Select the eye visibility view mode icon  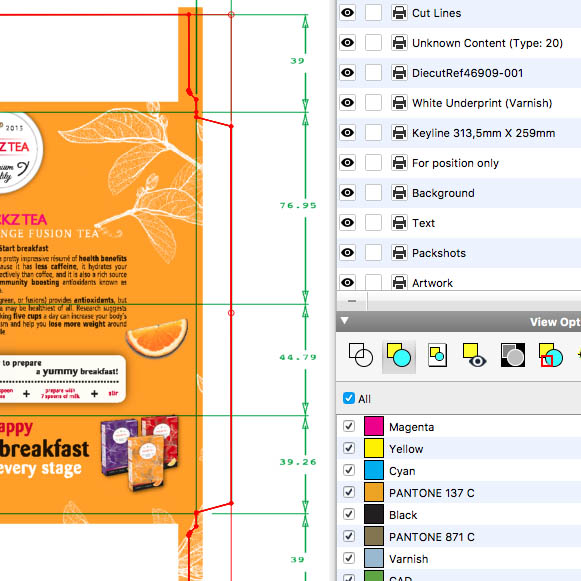tap(475, 355)
